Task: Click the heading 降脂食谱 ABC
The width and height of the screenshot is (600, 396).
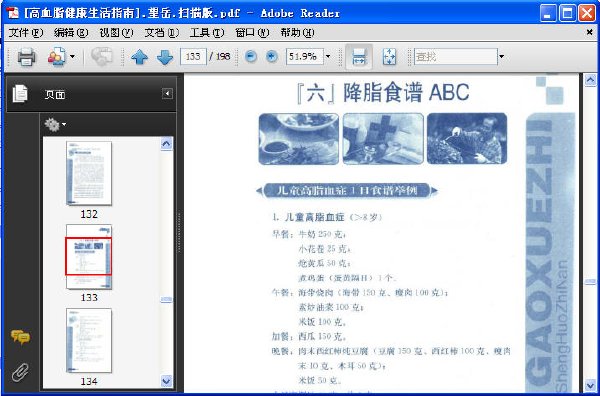Action: (406, 93)
